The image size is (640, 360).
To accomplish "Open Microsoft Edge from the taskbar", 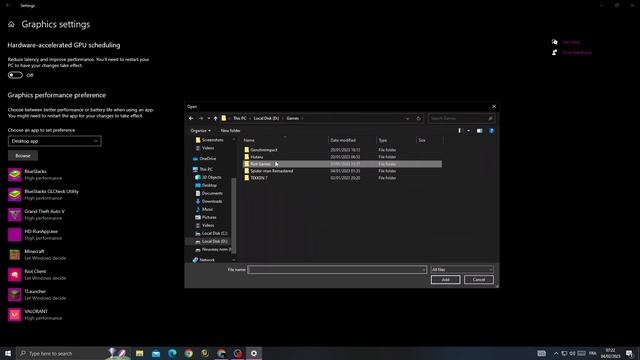I will pyautogui.click(x=172, y=353).
